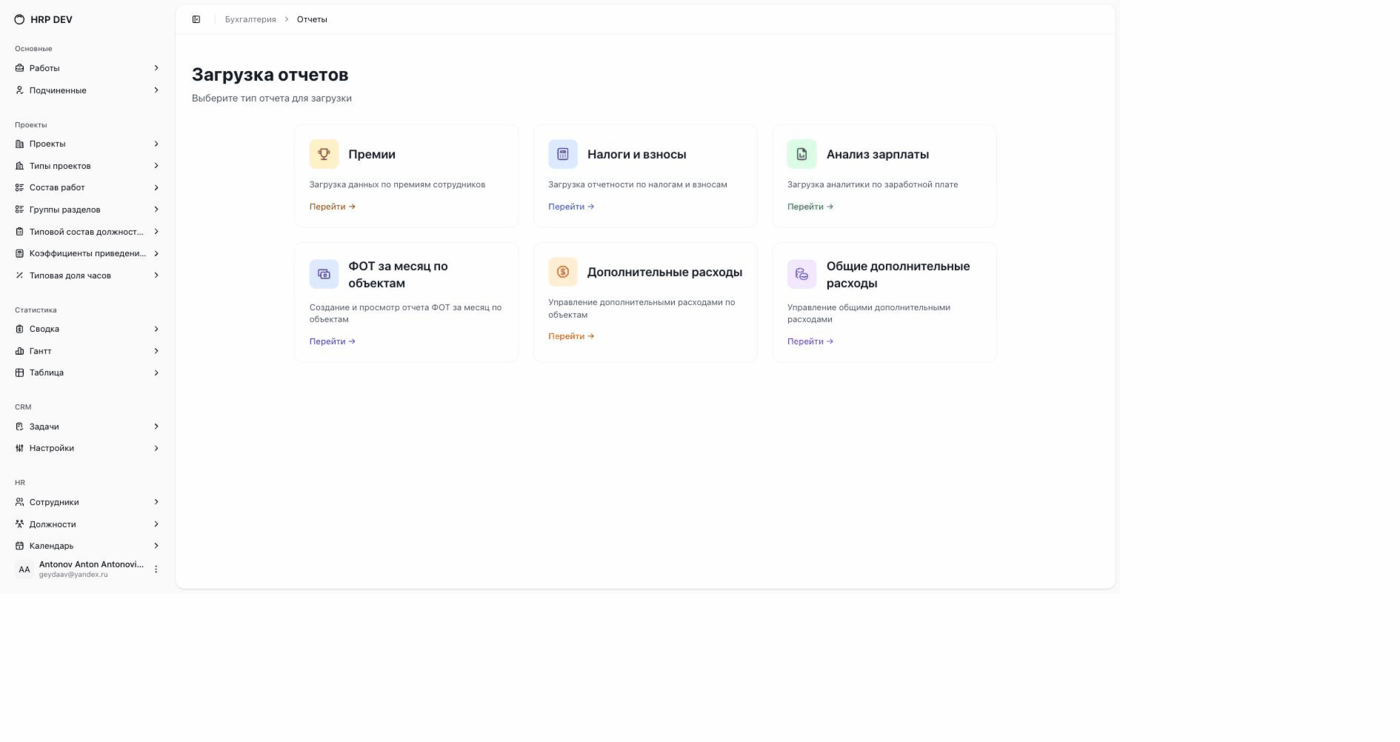Open the Сотрудники menu item
This screenshot has width=1400, height=742.
[88, 502]
